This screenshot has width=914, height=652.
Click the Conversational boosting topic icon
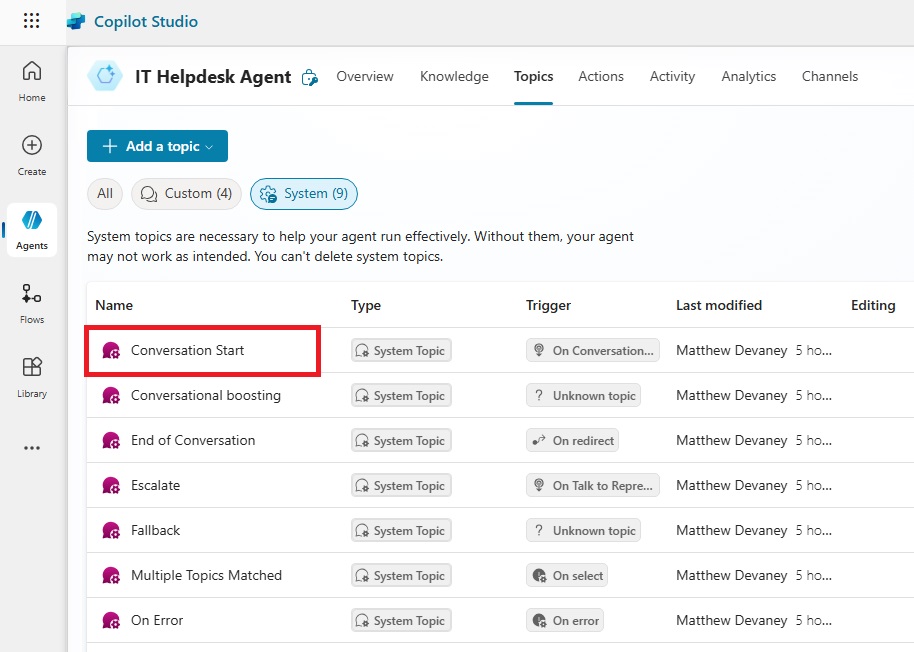click(111, 395)
